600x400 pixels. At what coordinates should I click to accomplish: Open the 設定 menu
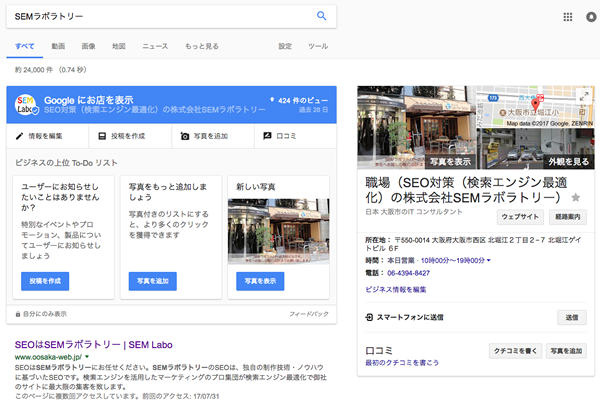click(x=285, y=46)
